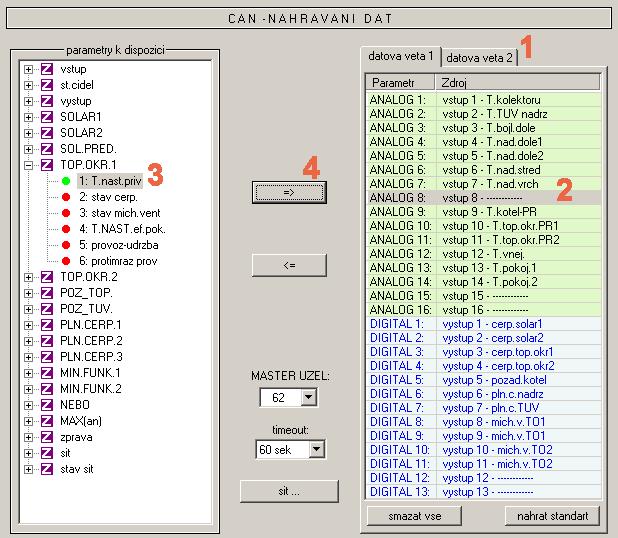The height and width of the screenshot is (538, 618).
Task: Click the nahrat standart button
Action: (552, 516)
